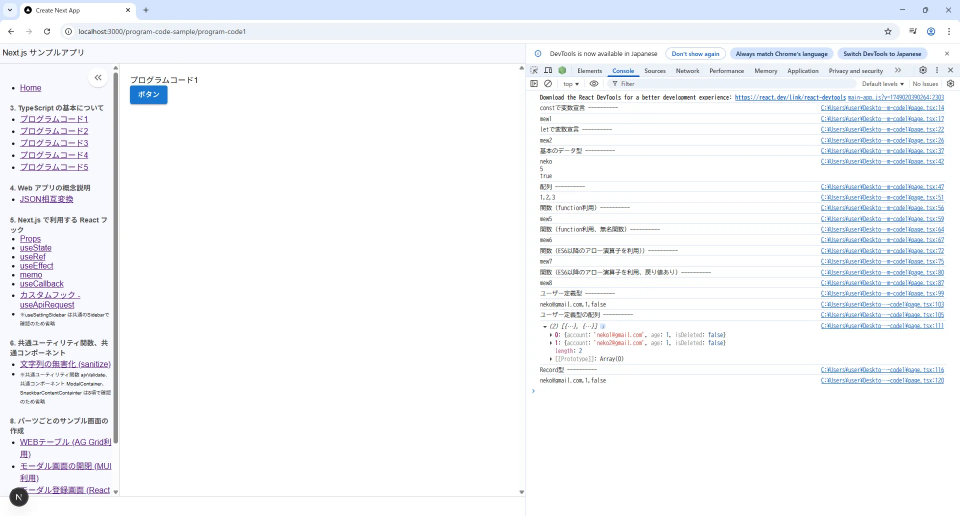Click the sidebar vertical scrollbar
The height and width of the screenshot is (516, 960).
[115, 257]
